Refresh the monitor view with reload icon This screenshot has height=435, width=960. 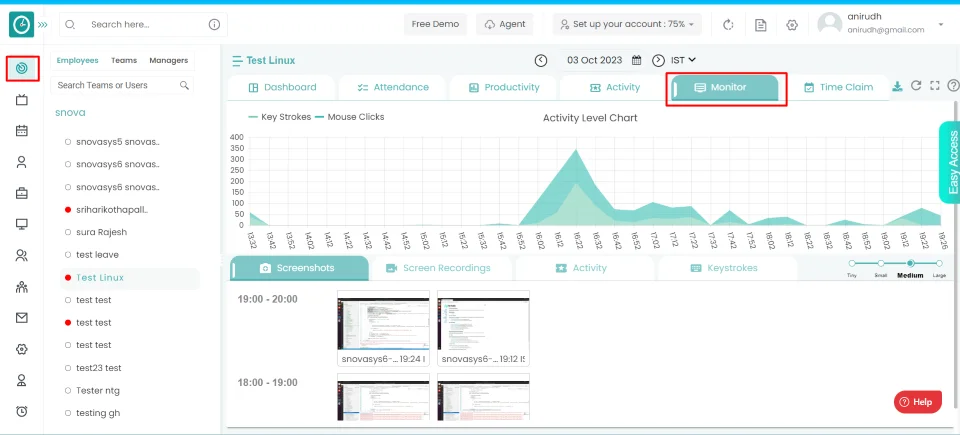pos(915,87)
